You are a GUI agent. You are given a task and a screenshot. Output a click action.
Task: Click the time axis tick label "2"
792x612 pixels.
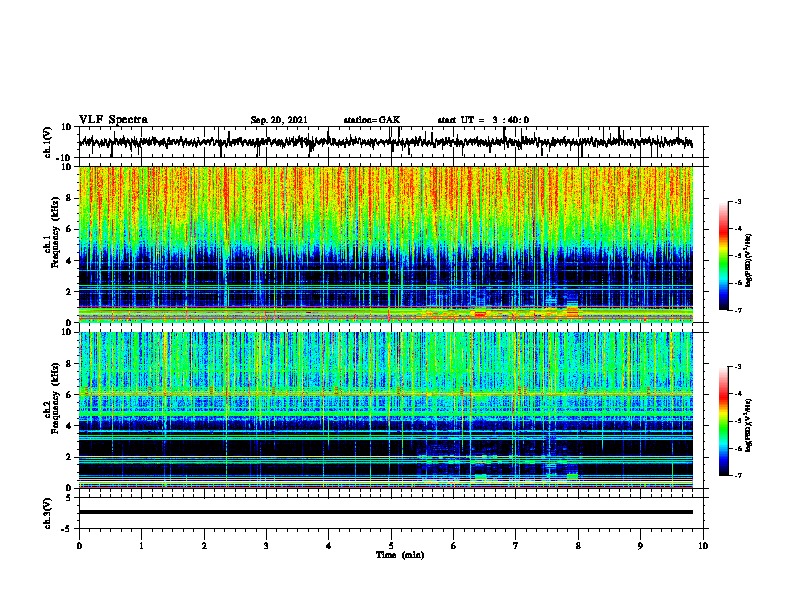point(204,546)
